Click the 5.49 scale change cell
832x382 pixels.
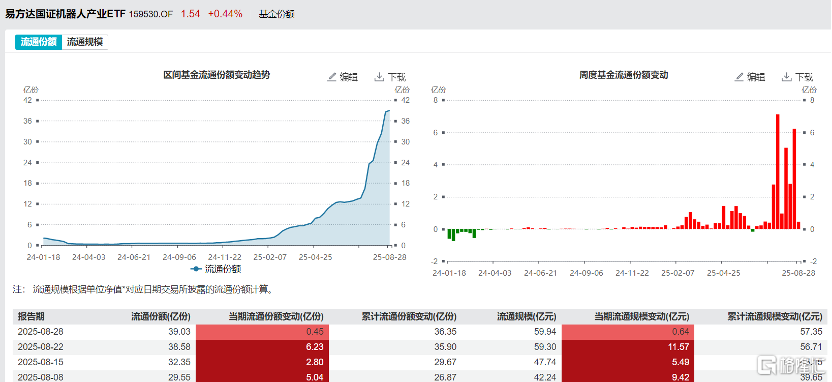tap(628, 361)
